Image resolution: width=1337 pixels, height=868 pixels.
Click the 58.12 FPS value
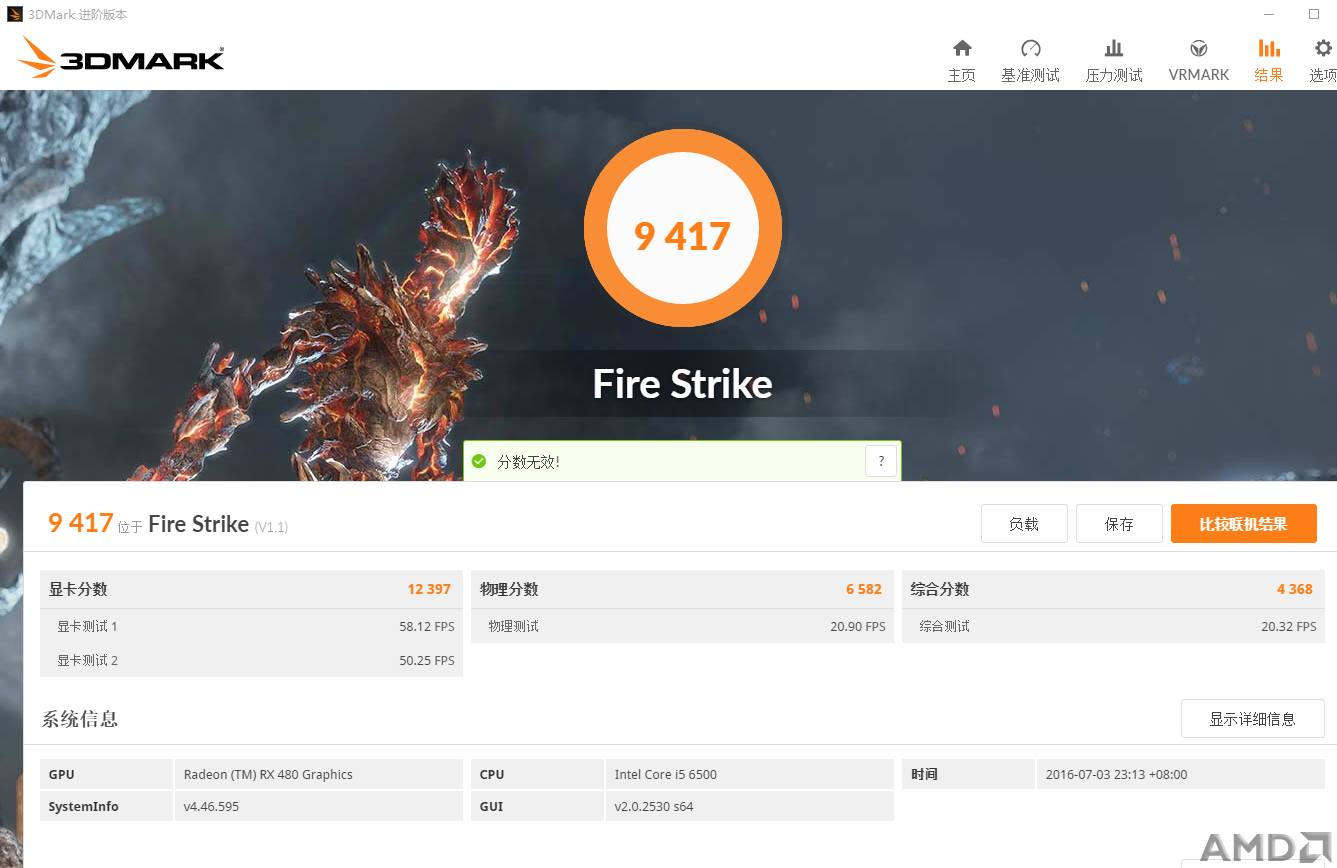427,627
